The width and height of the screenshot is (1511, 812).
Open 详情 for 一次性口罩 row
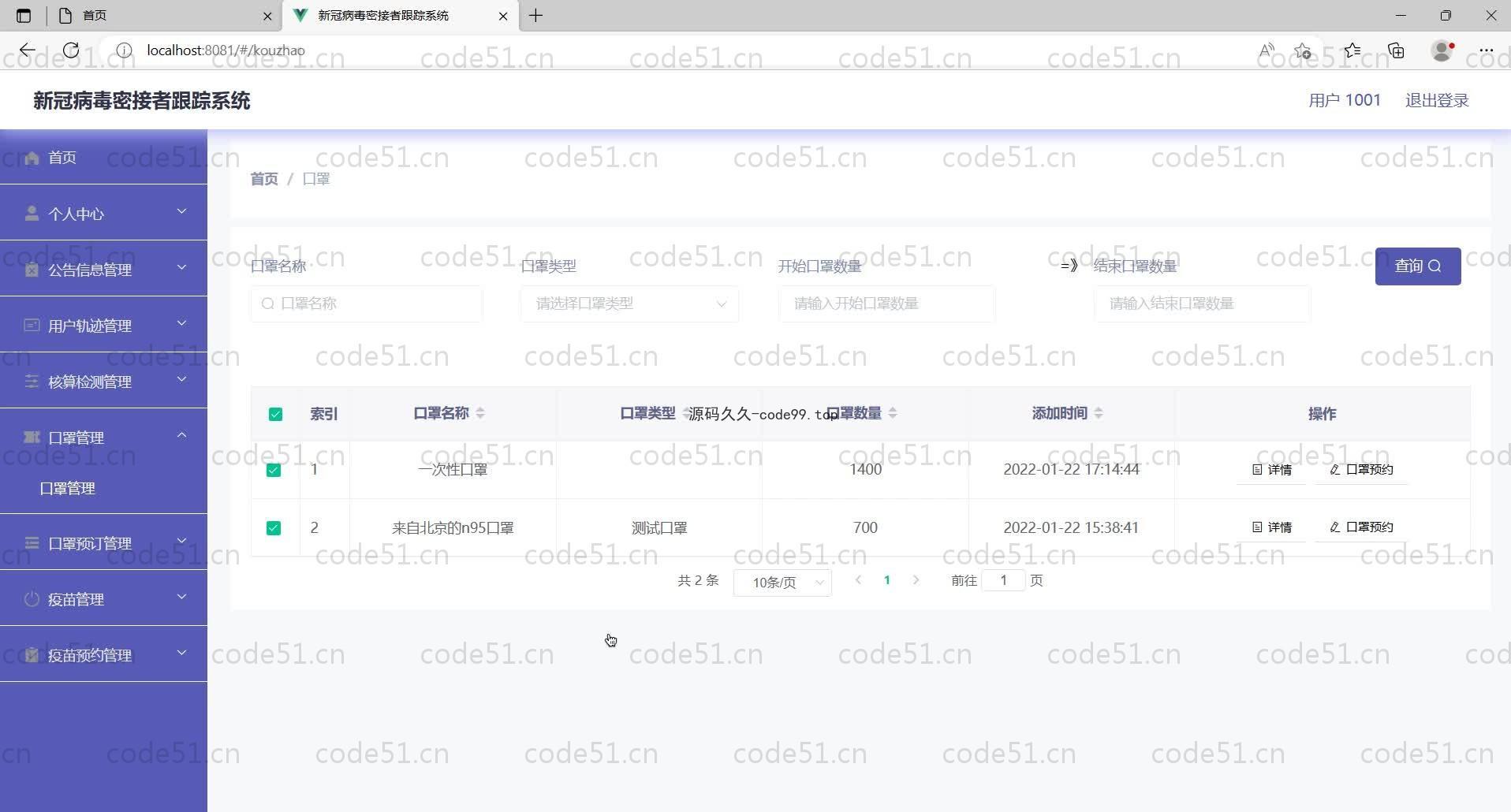point(1271,470)
